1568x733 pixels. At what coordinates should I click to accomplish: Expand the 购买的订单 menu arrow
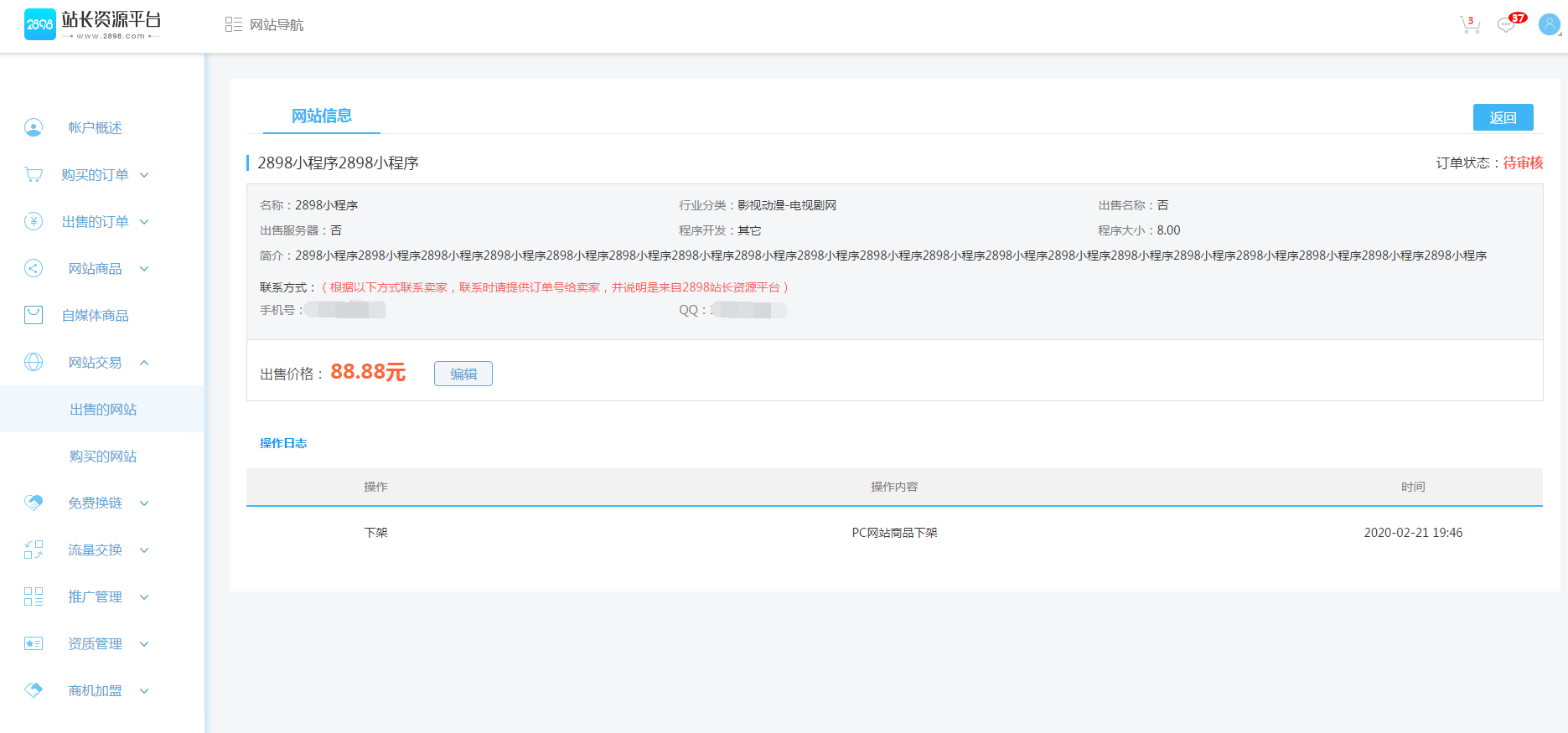coord(144,175)
